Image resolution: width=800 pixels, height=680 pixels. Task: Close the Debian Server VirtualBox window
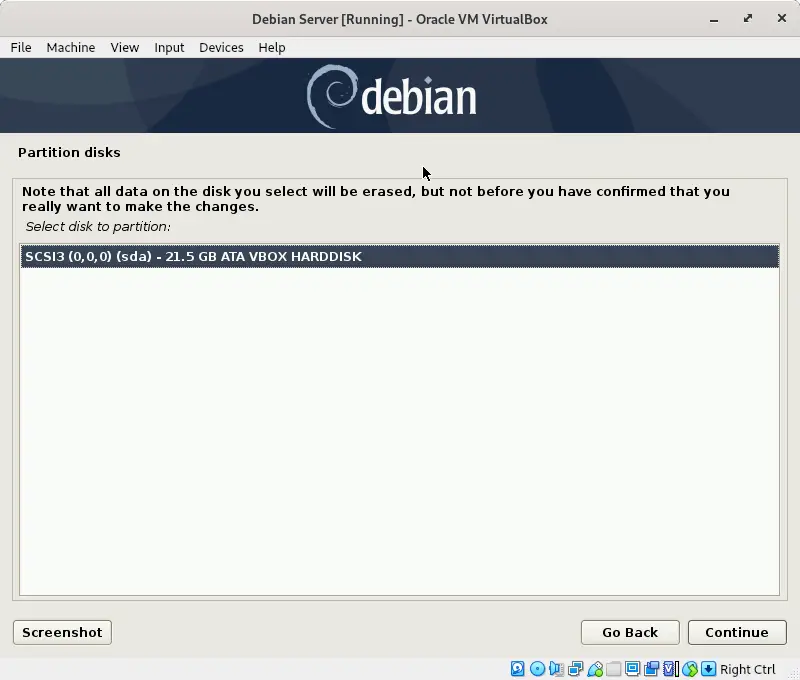[782, 19]
